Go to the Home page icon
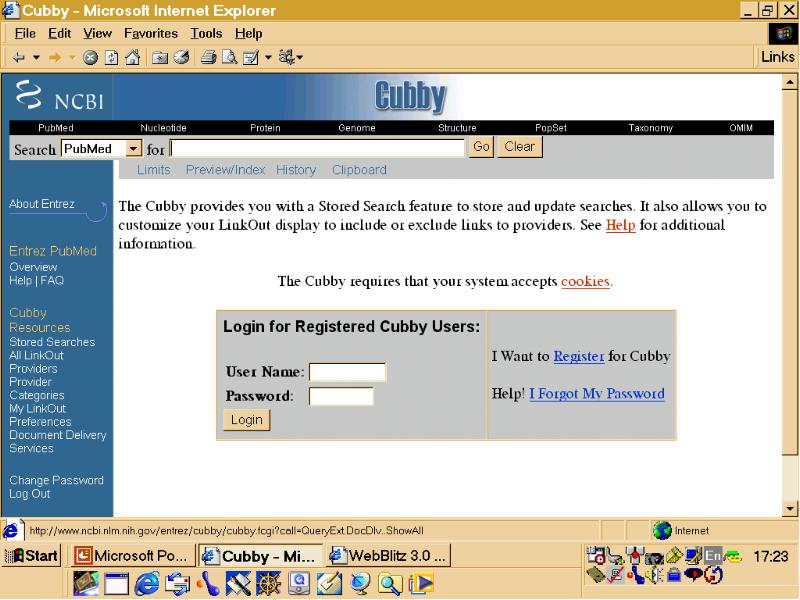800x600 pixels. coord(133,58)
